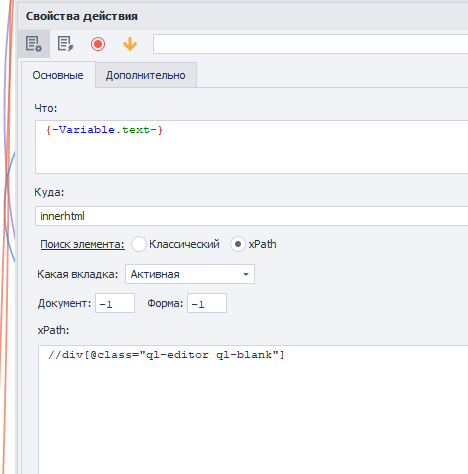Click the {-Variable.text-} macro in Что box
This screenshot has width=468, height=474.
click(104, 129)
